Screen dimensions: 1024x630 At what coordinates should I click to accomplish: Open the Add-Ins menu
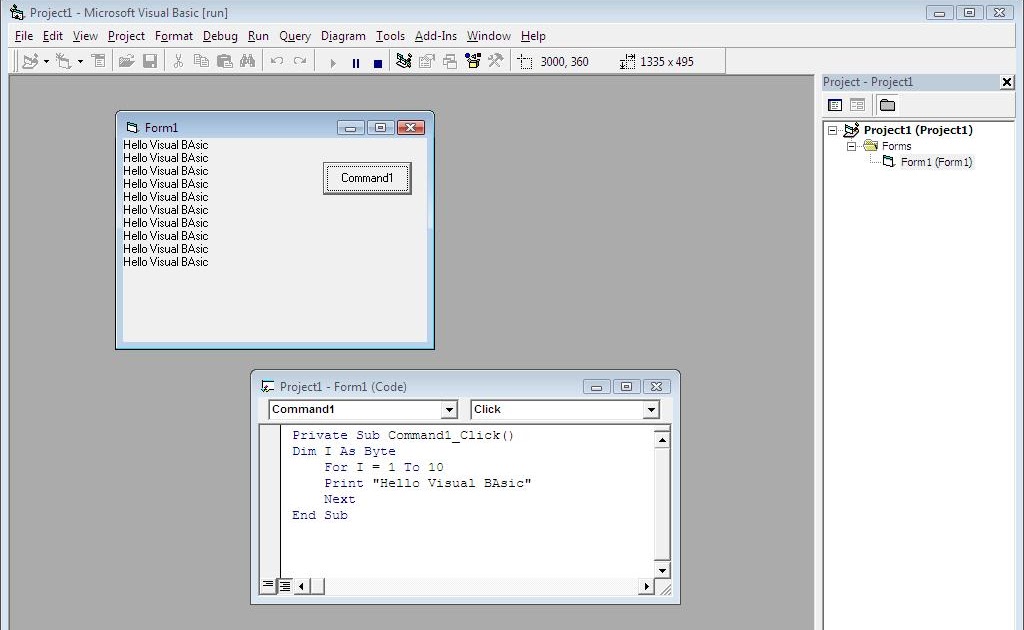[436, 36]
